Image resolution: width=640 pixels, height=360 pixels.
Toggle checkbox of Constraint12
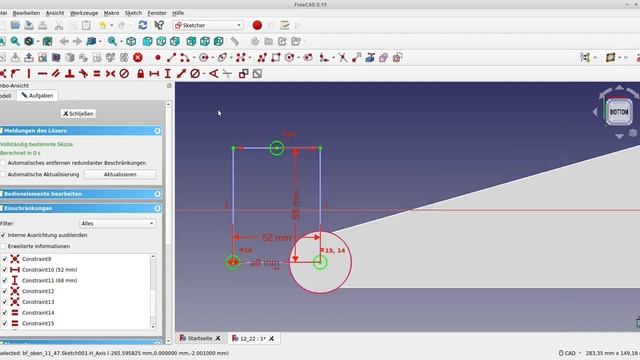4,291
